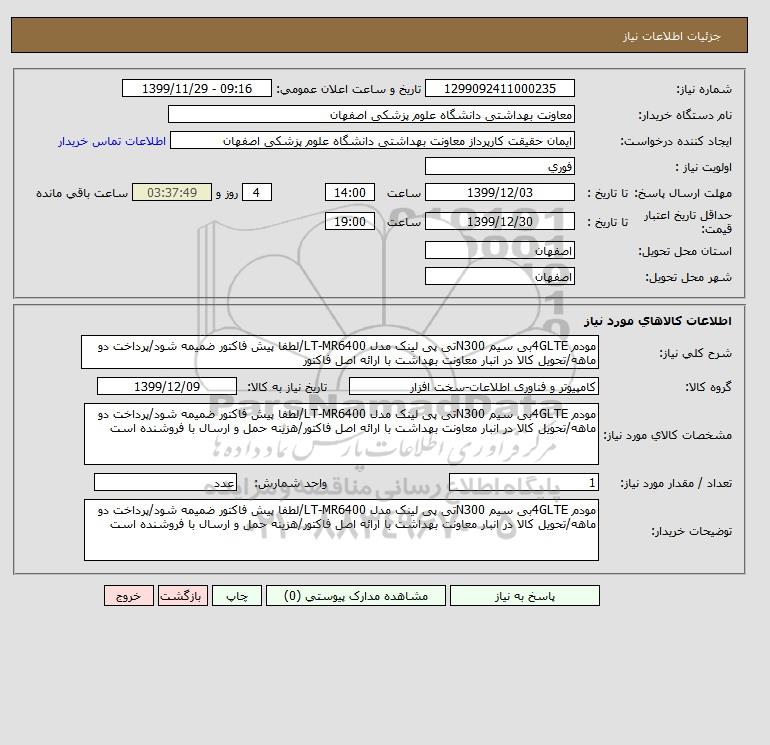Click the announcement date field 1399/11/29 - 09:16
This screenshot has height=745, width=770.
(197, 88)
